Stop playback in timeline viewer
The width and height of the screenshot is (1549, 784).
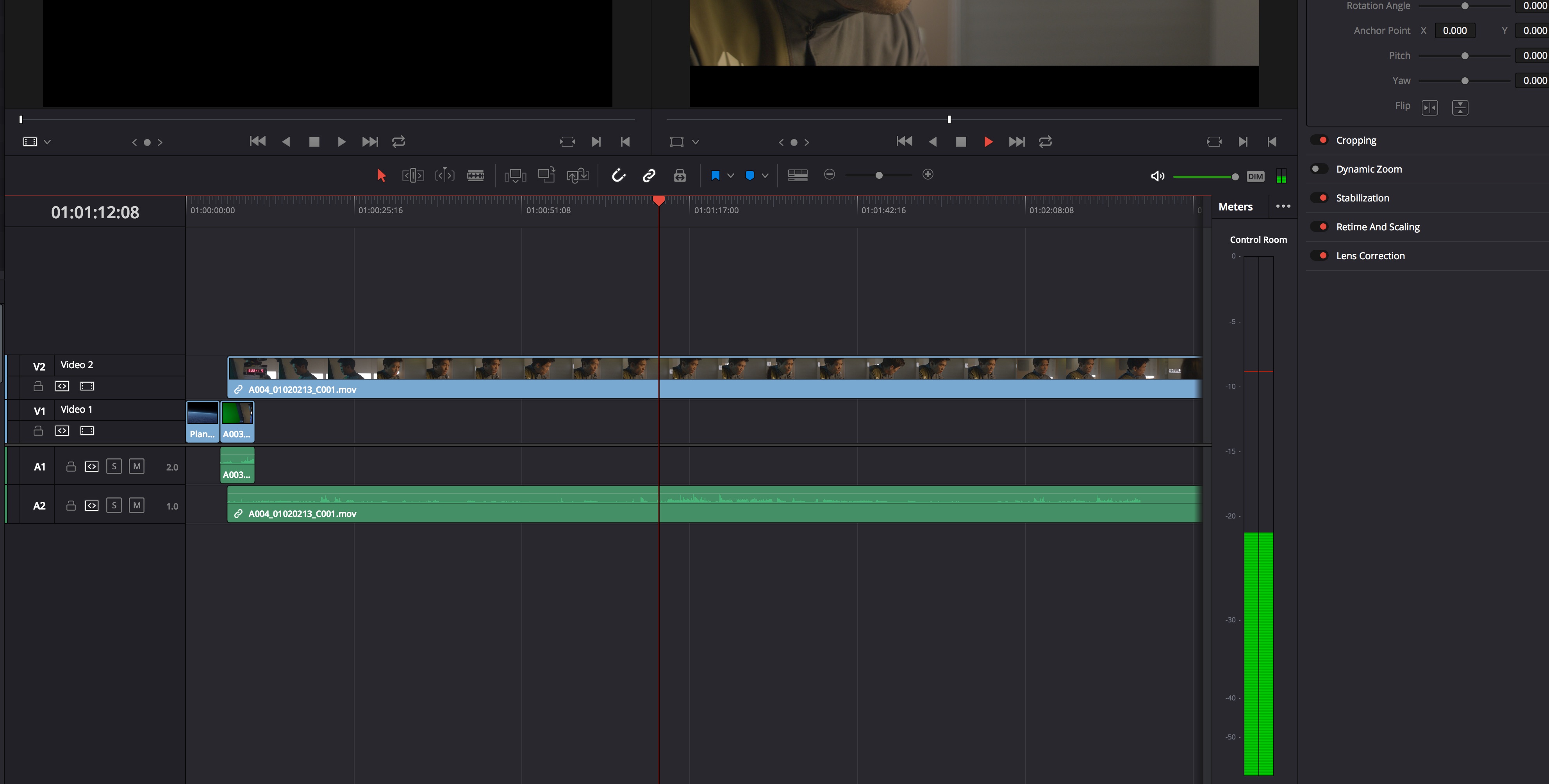[961, 142]
